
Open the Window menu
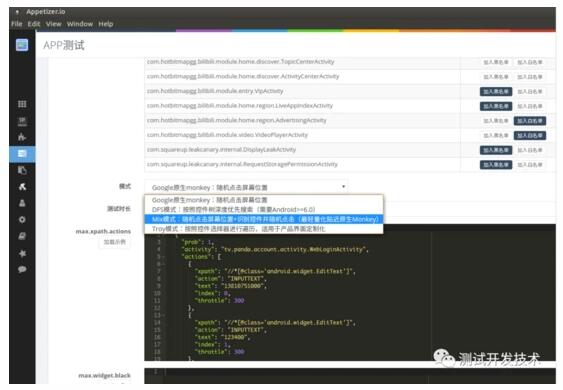pos(80,24)
